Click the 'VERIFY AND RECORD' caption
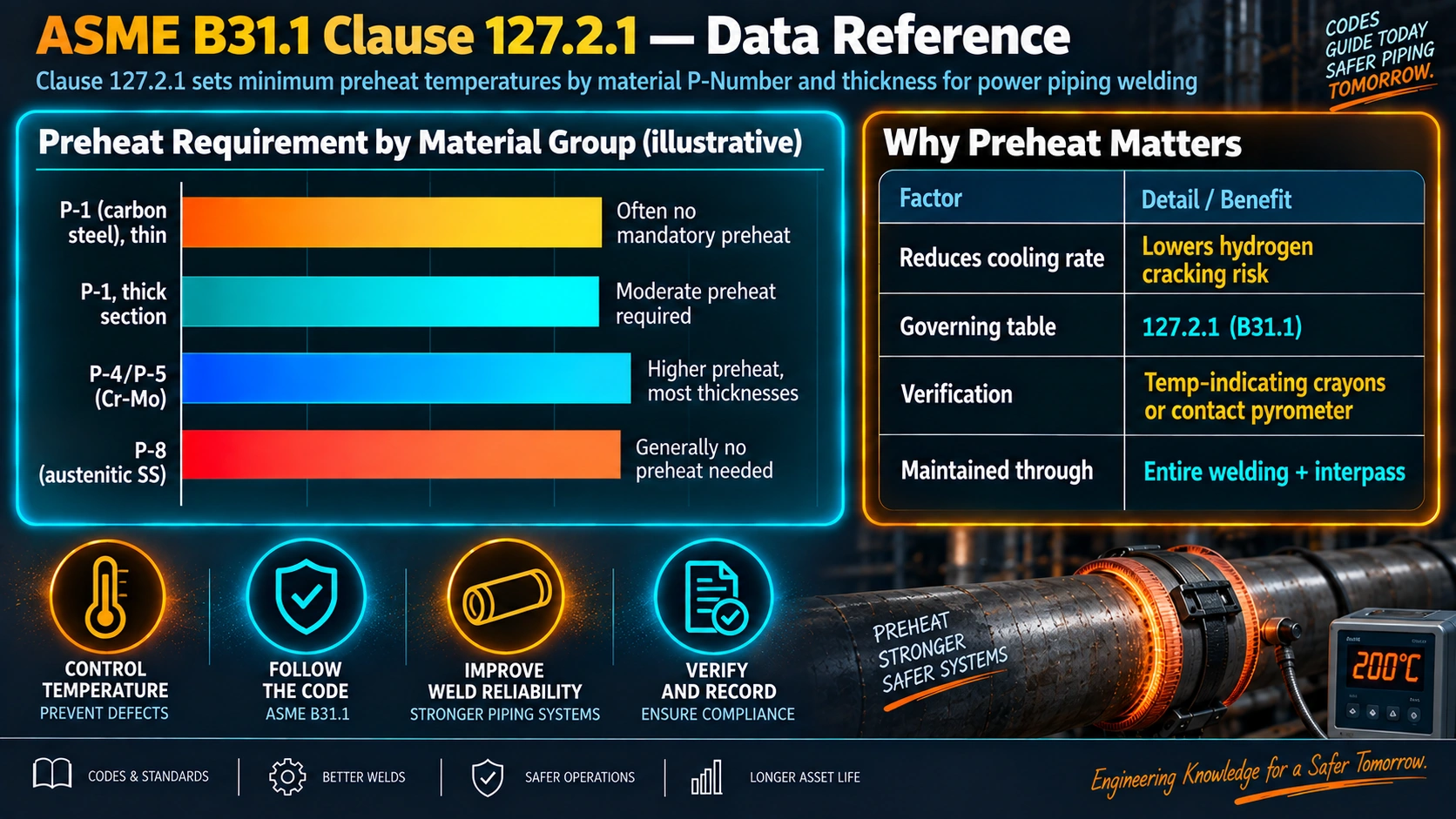Image resolution: width=1456 pixels, height=819 pixels. click(718, 681)
